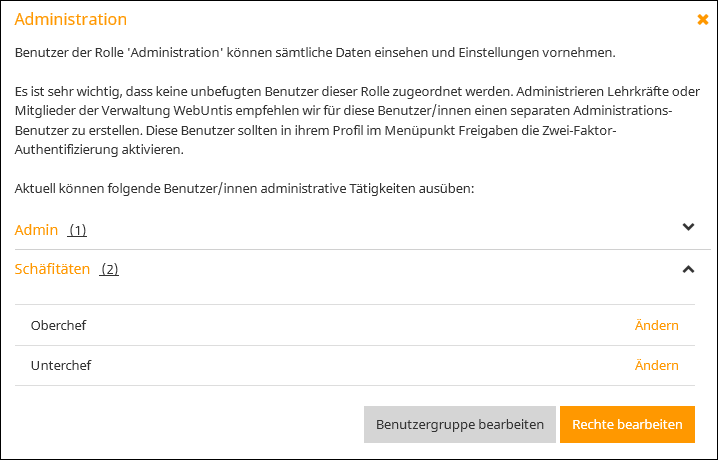
Task: Click the (1) count beside Admin
Action: [x=77, y=230]
